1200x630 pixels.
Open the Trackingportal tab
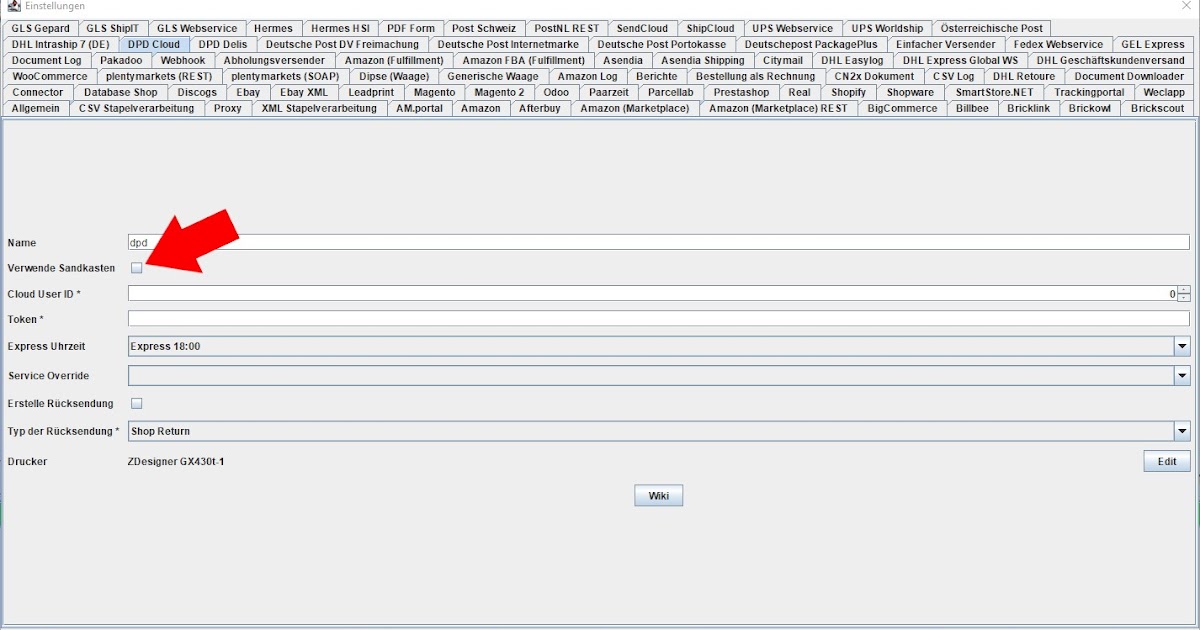[x=1089, y=92]
